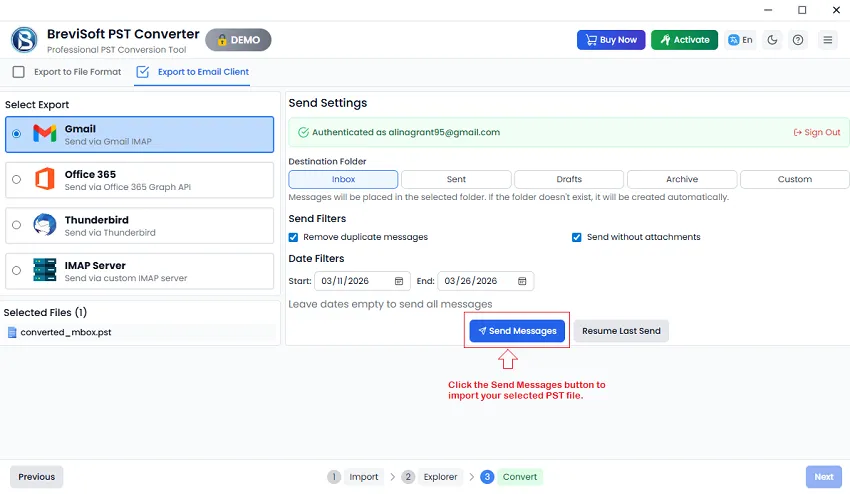Screen dimensions: 850x494
Task: Click the green authenticated checkmark icon
Action: pos(304,132)
